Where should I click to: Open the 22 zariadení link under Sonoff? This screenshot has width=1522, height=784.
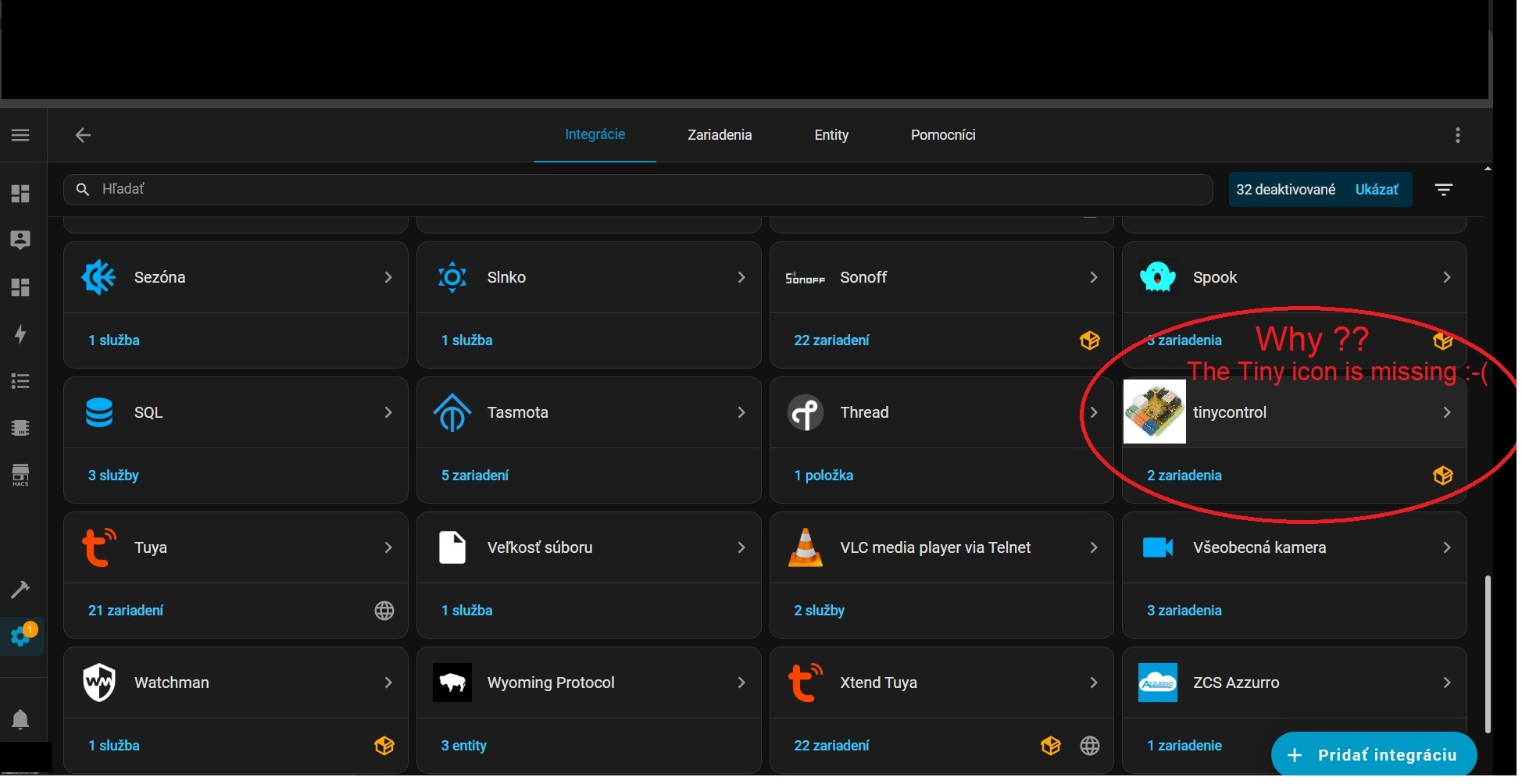click(831, 340)
